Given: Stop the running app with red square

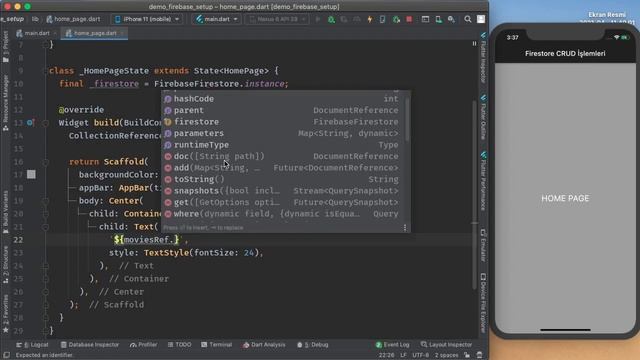Looking at the screenshot, I should coord(409,19).
